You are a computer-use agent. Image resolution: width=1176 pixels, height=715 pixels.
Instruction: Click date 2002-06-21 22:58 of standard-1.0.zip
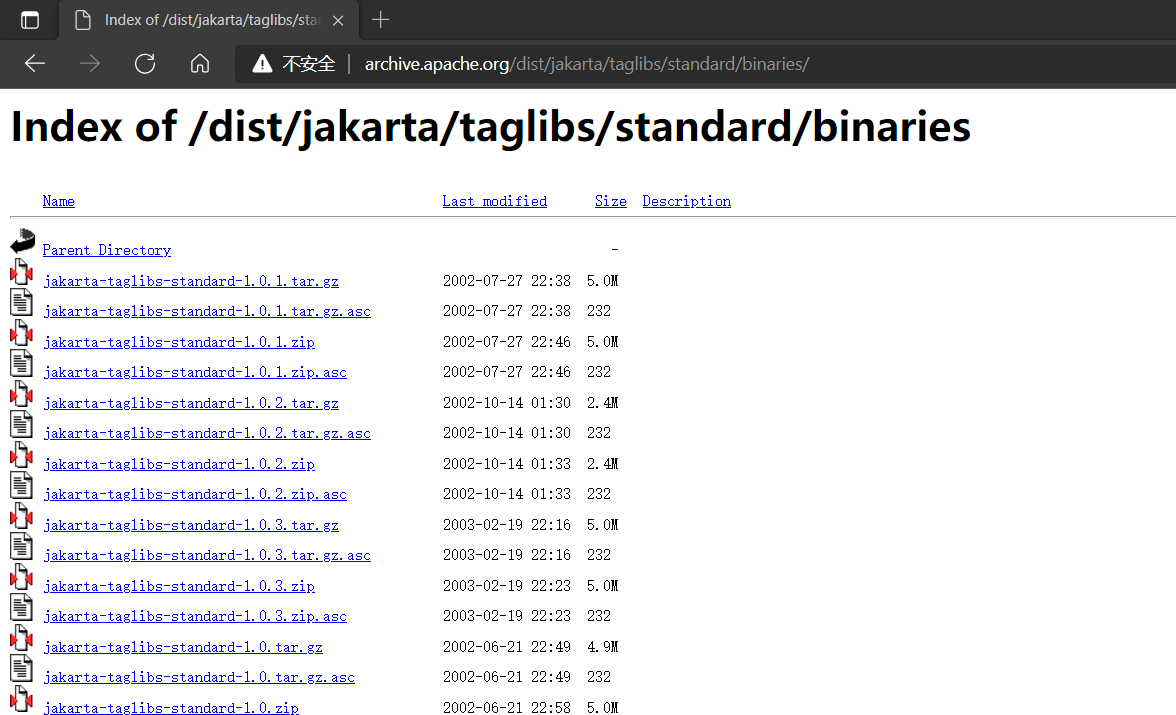tap(506, 707)
